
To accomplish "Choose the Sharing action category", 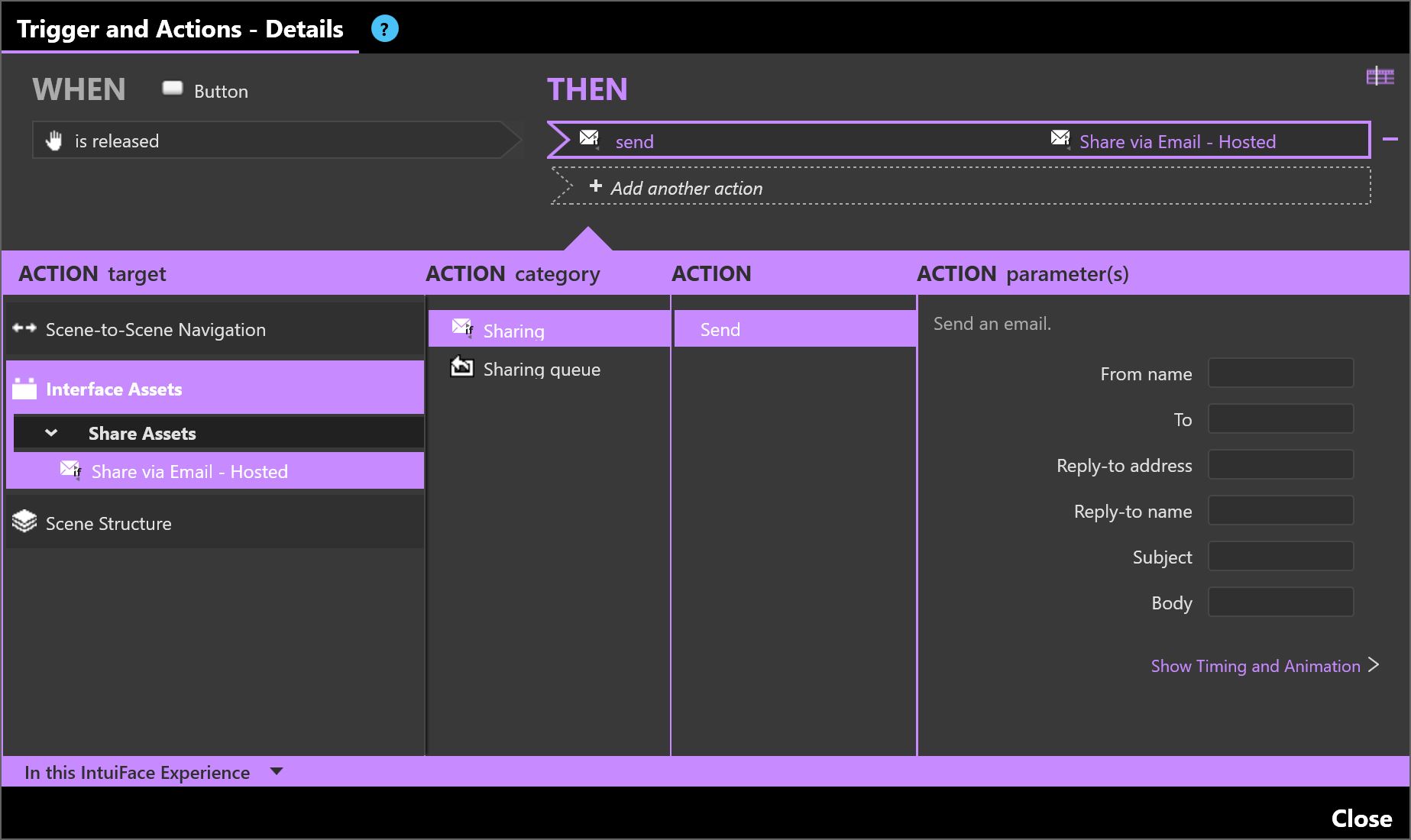I will (x=549, y=329).
